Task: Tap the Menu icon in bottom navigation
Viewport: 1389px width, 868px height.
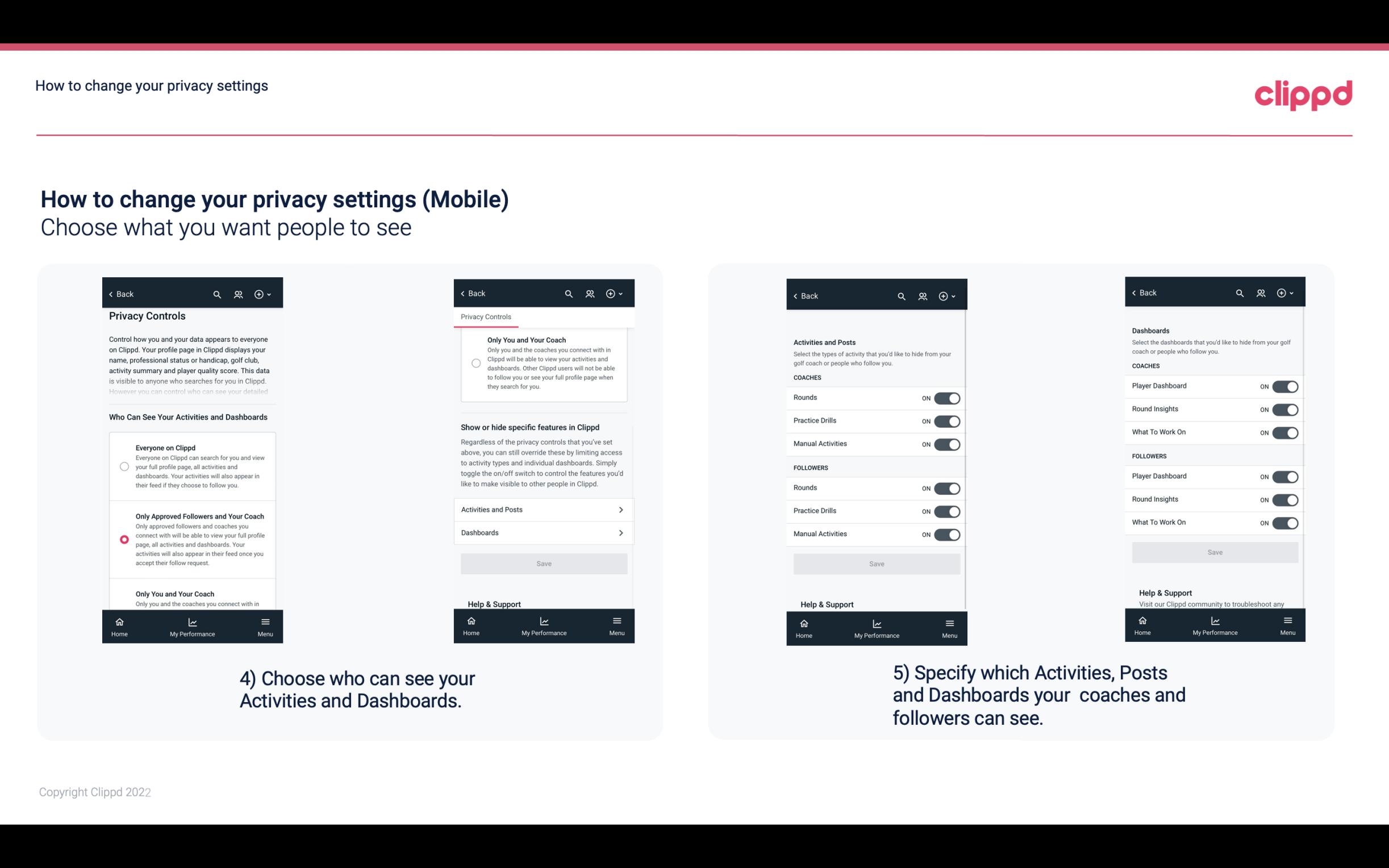Action: [265, 621]
